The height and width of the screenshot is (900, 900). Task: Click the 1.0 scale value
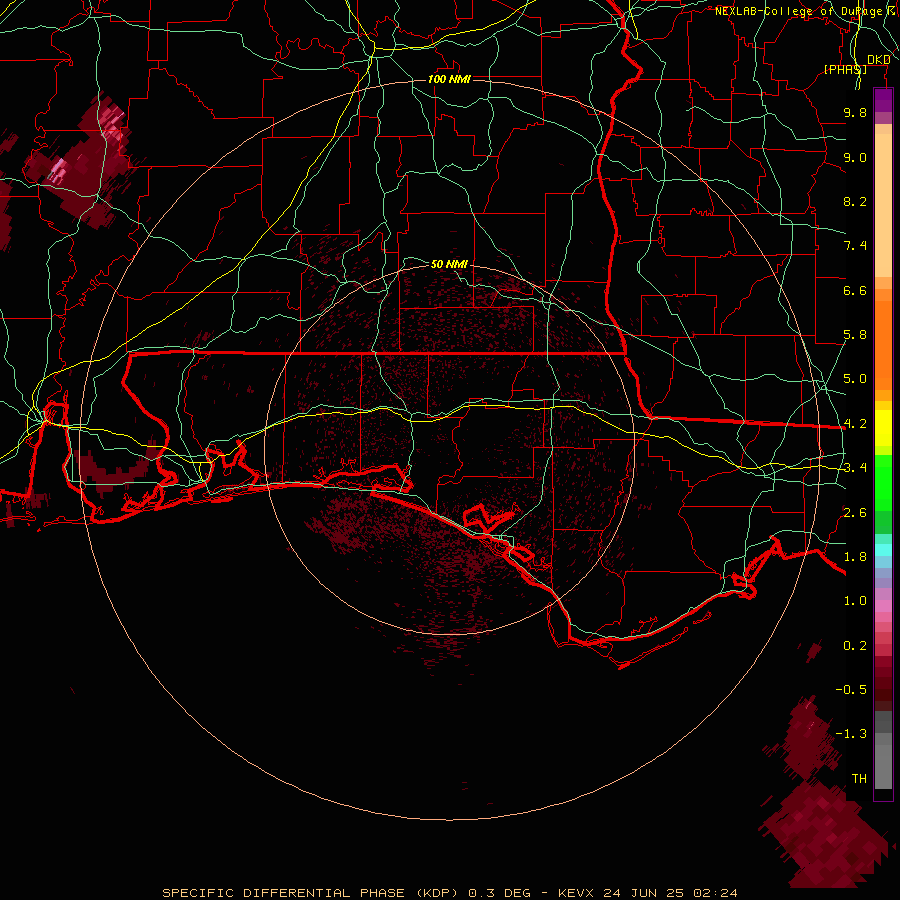[855, 601]
